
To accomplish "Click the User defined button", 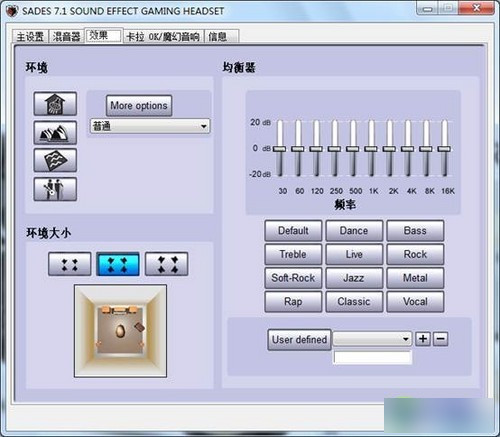I will [x=299, y=340].
